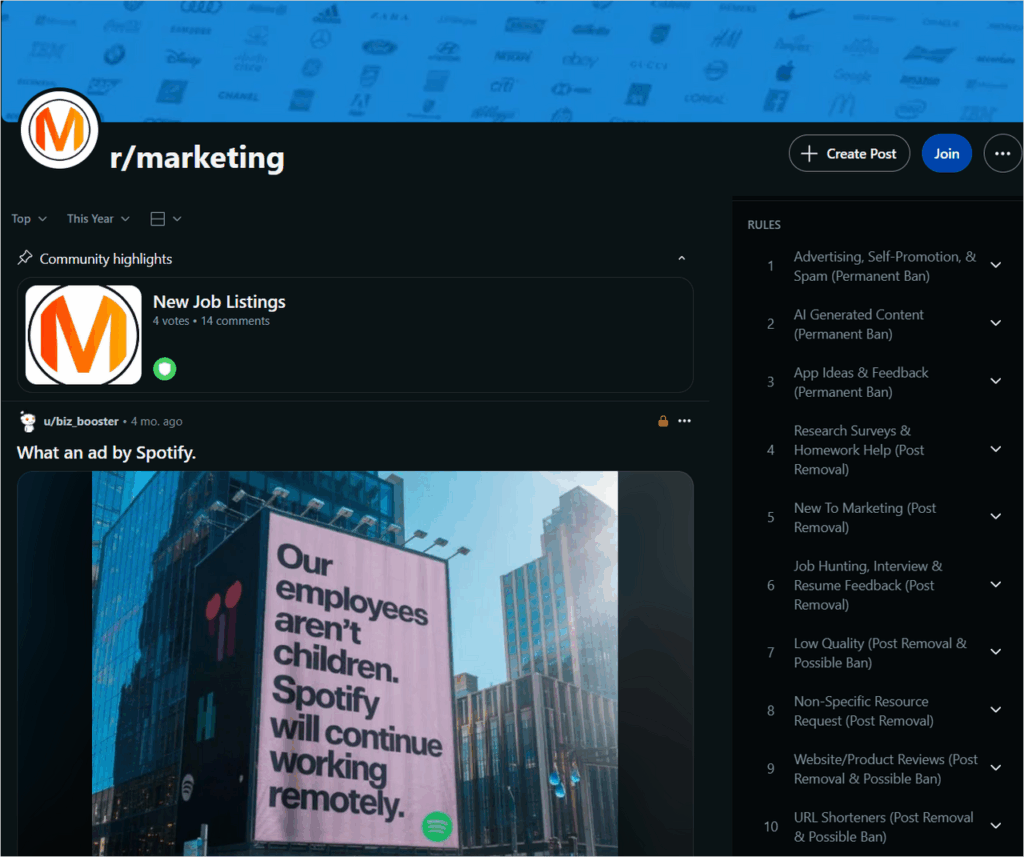
Task: Click the r/marketing community avatar icon
Action: tap(59, 129)
